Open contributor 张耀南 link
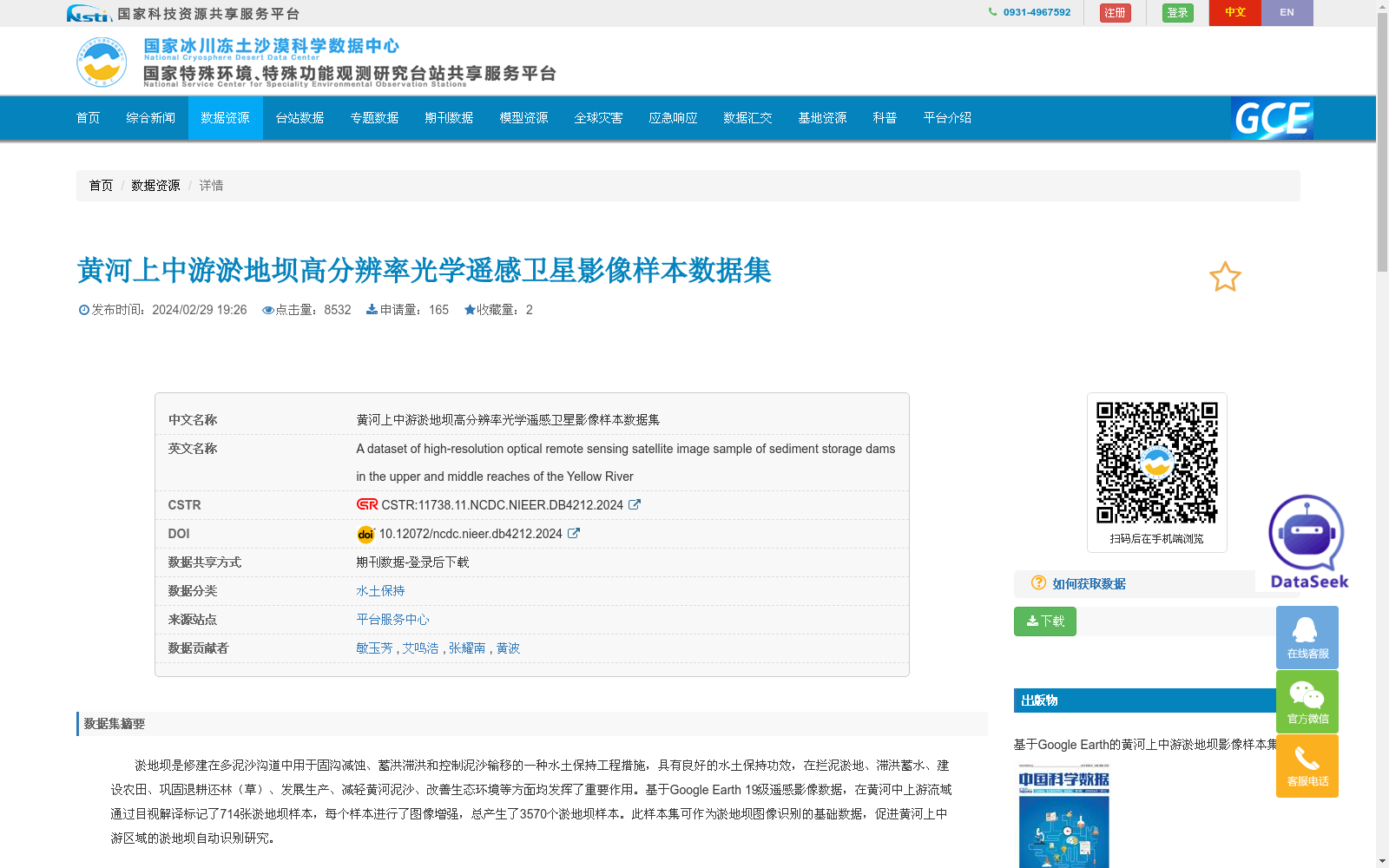Image resolution: width=1389 pixels, height=868 pixels. 467,648
